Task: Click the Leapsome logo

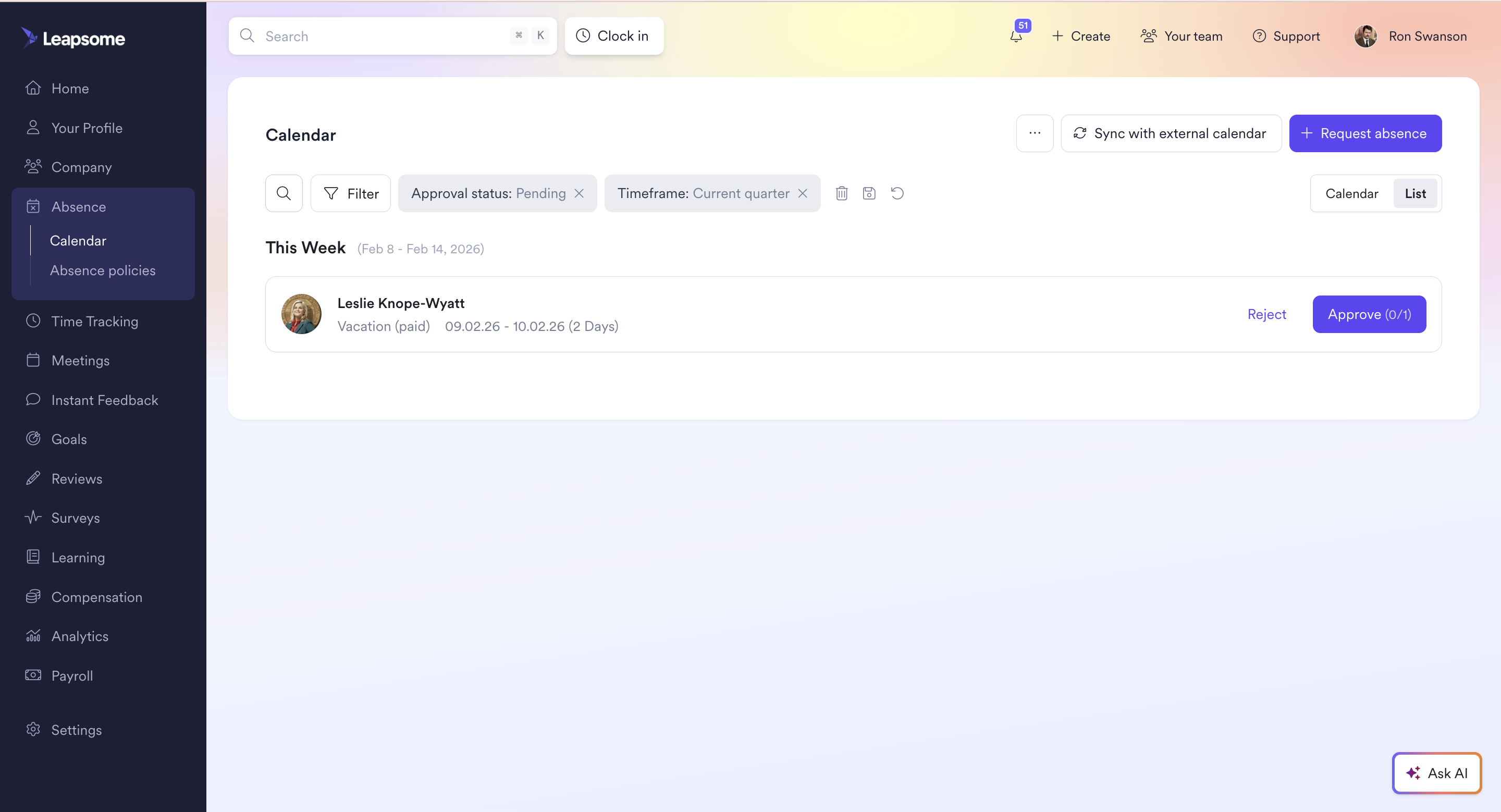Action: 74,39
